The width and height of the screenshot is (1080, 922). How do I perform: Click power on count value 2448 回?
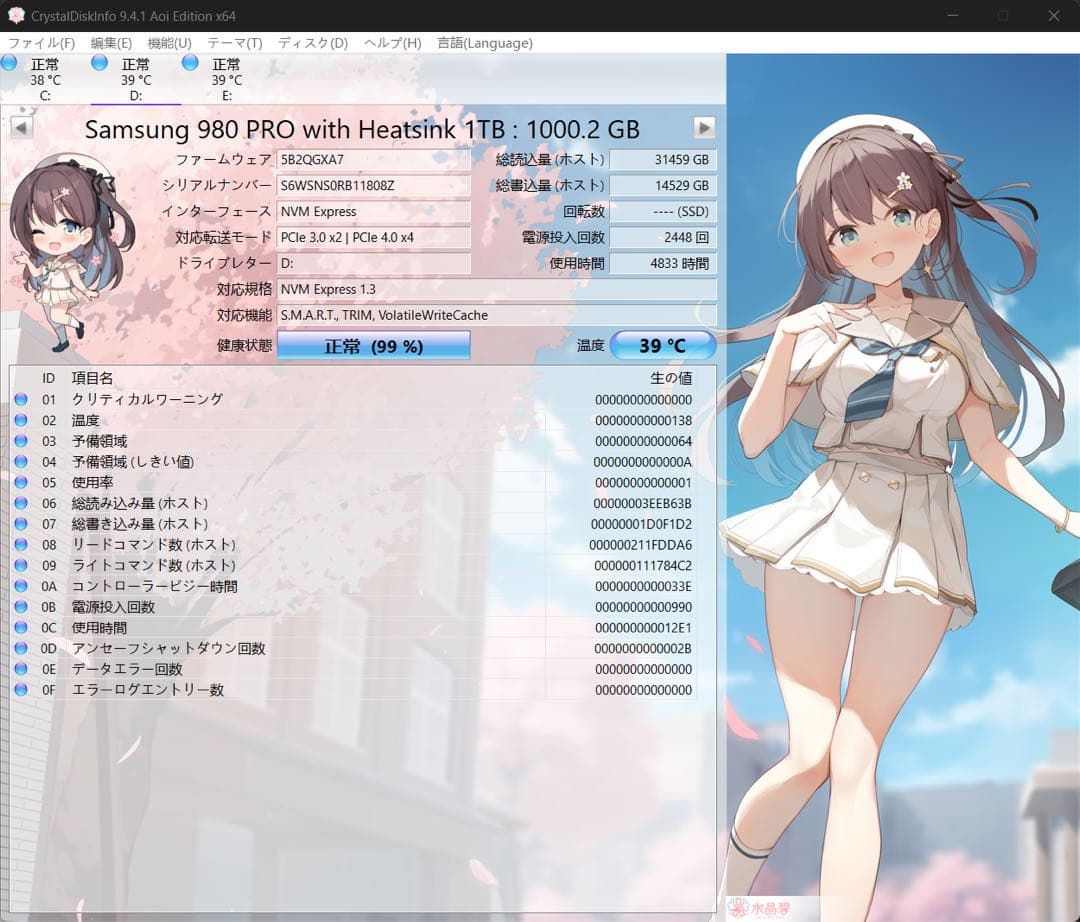point(663,238)
